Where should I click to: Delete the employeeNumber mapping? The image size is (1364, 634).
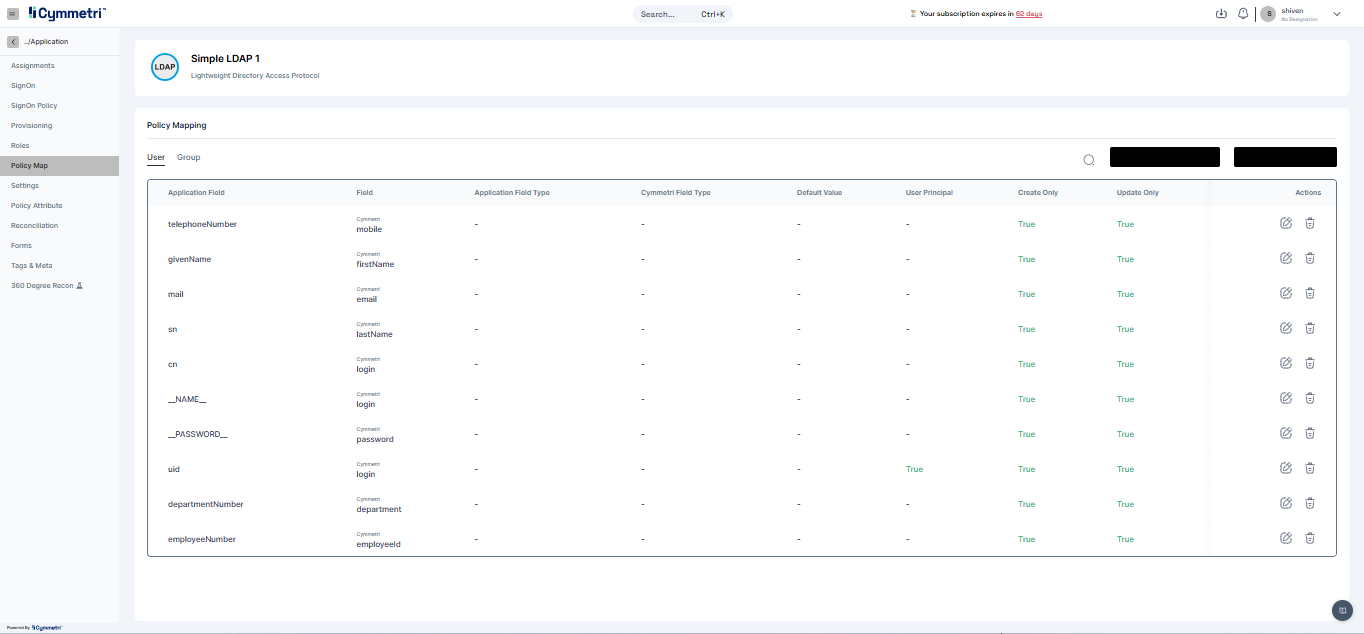[1310, 538]
